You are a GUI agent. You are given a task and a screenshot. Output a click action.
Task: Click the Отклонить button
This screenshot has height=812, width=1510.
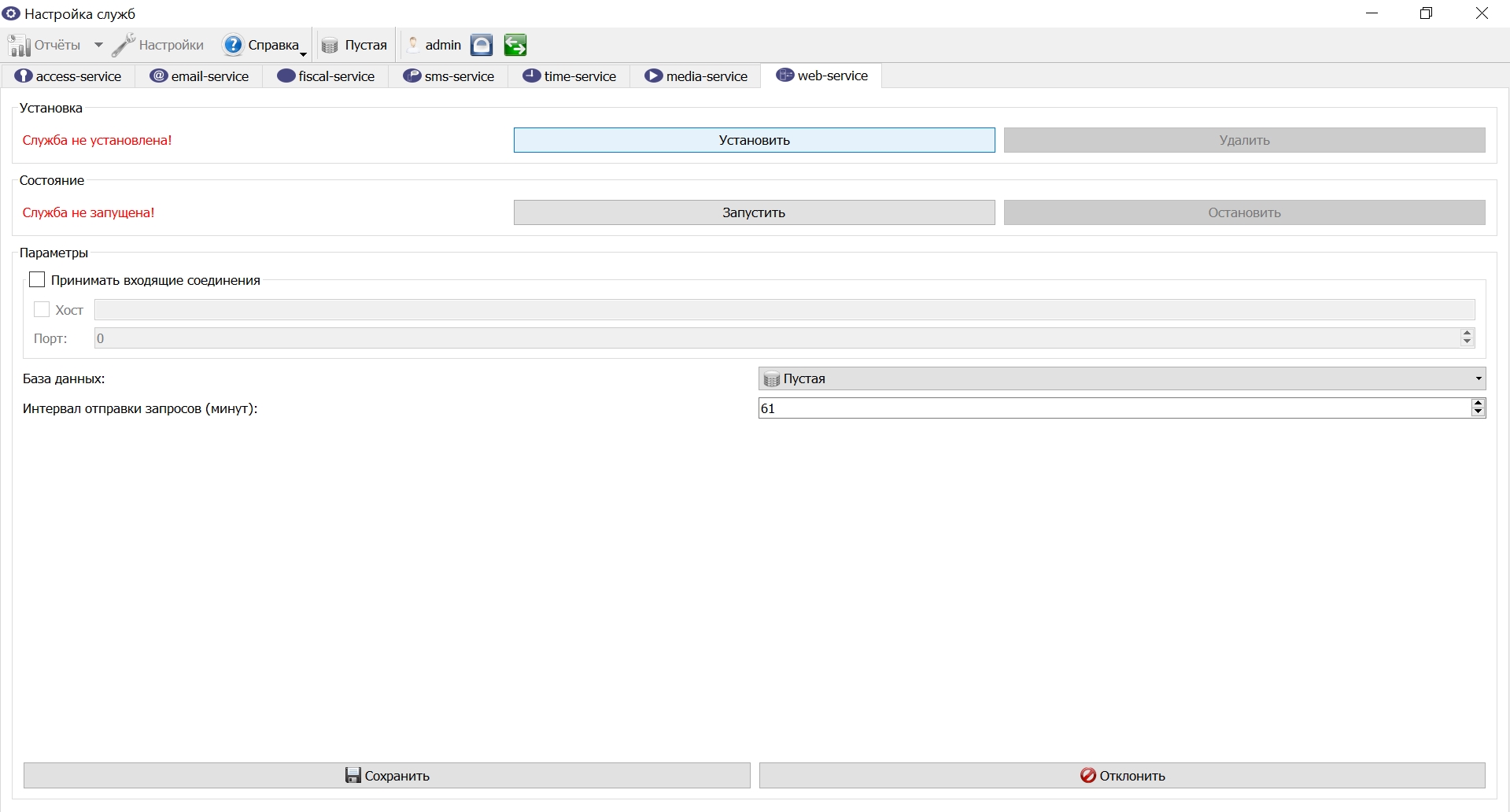pos(1122,775)
